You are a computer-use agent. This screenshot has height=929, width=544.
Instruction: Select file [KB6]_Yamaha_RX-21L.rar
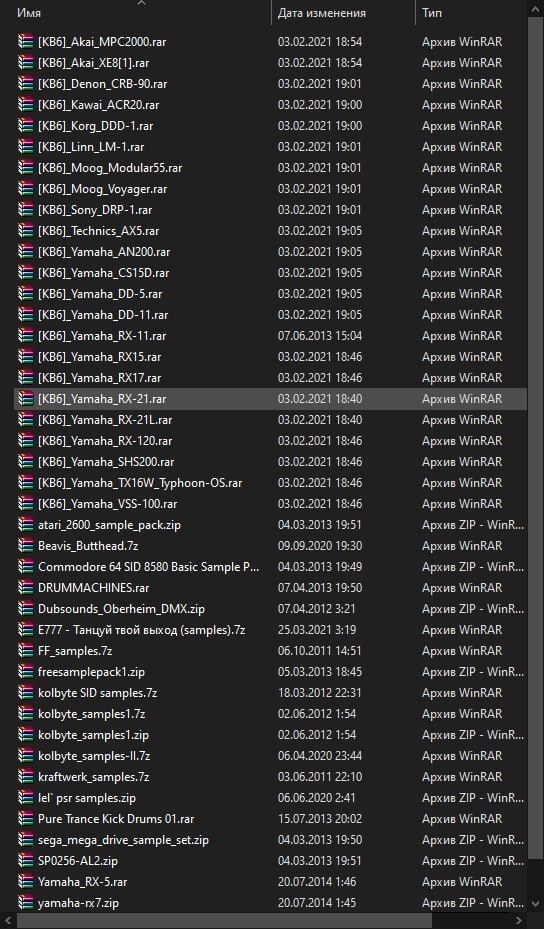[105, 420]
